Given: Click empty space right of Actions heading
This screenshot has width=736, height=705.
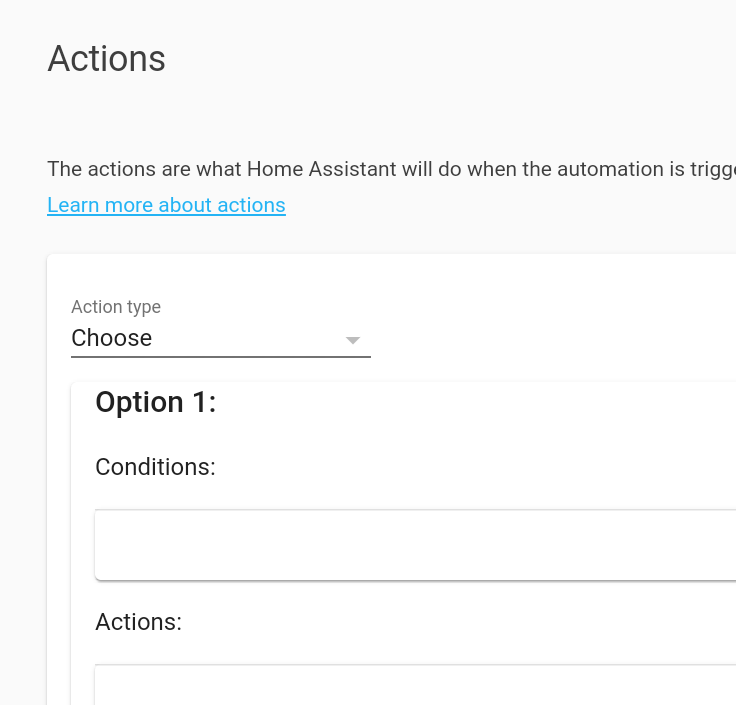Looking at the screenshot, I should [450, 59].
